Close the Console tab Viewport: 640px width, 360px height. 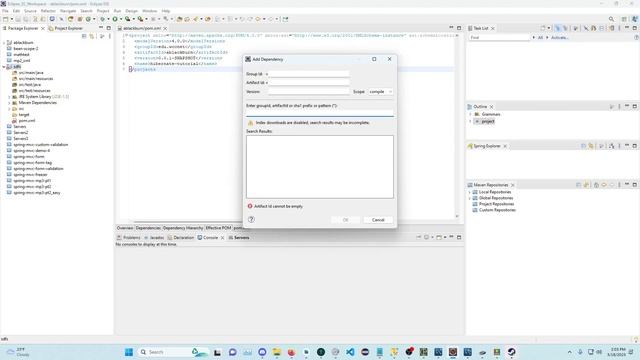point(222,238)
